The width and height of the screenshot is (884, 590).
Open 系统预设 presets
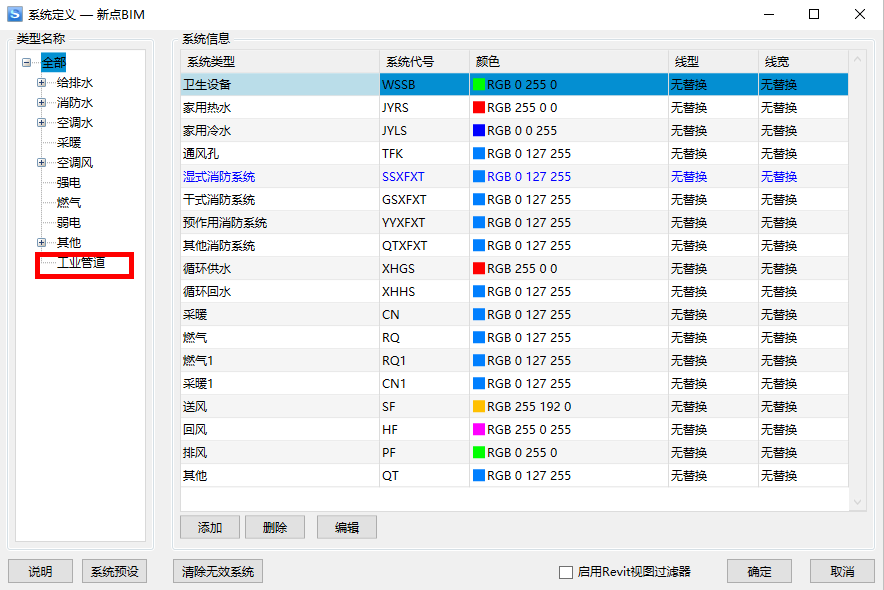coord(114,571)
